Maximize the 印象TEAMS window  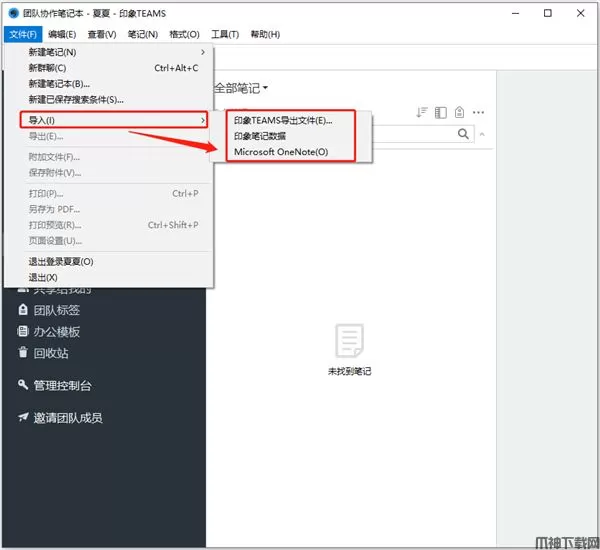(x=548, y=13)
